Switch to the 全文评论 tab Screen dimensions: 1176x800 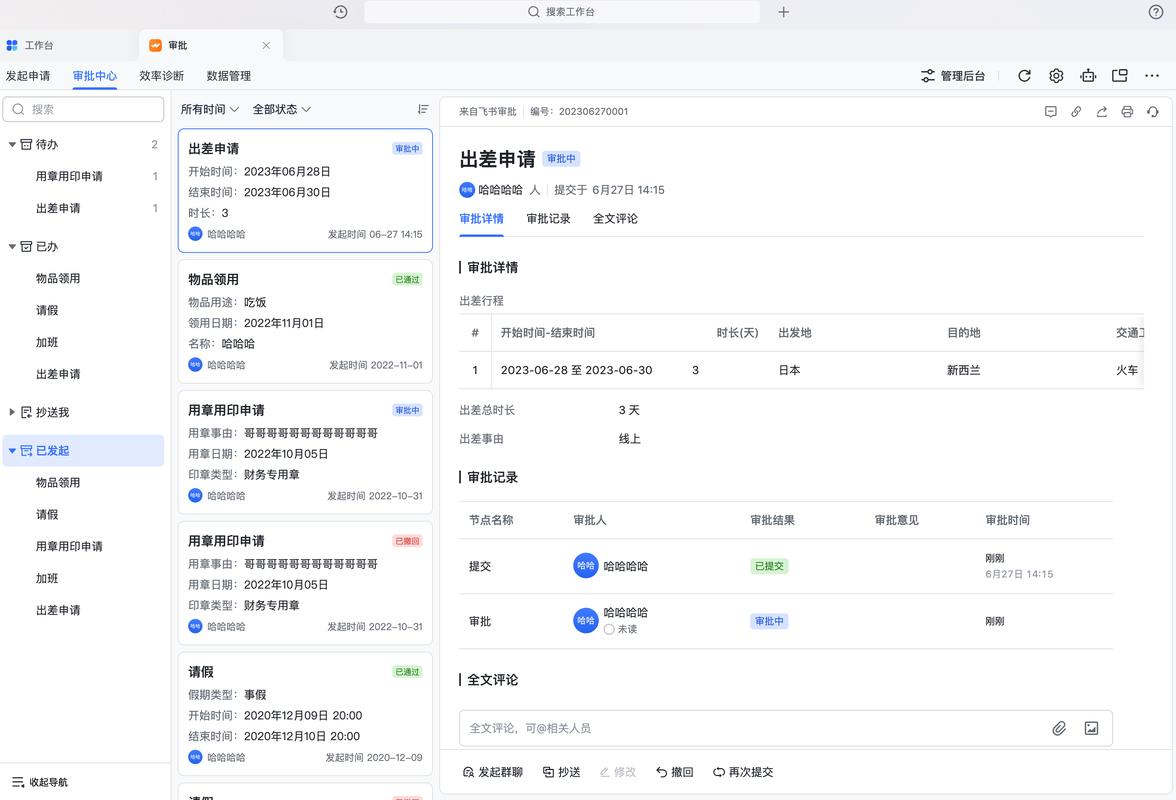coord(615,219)
